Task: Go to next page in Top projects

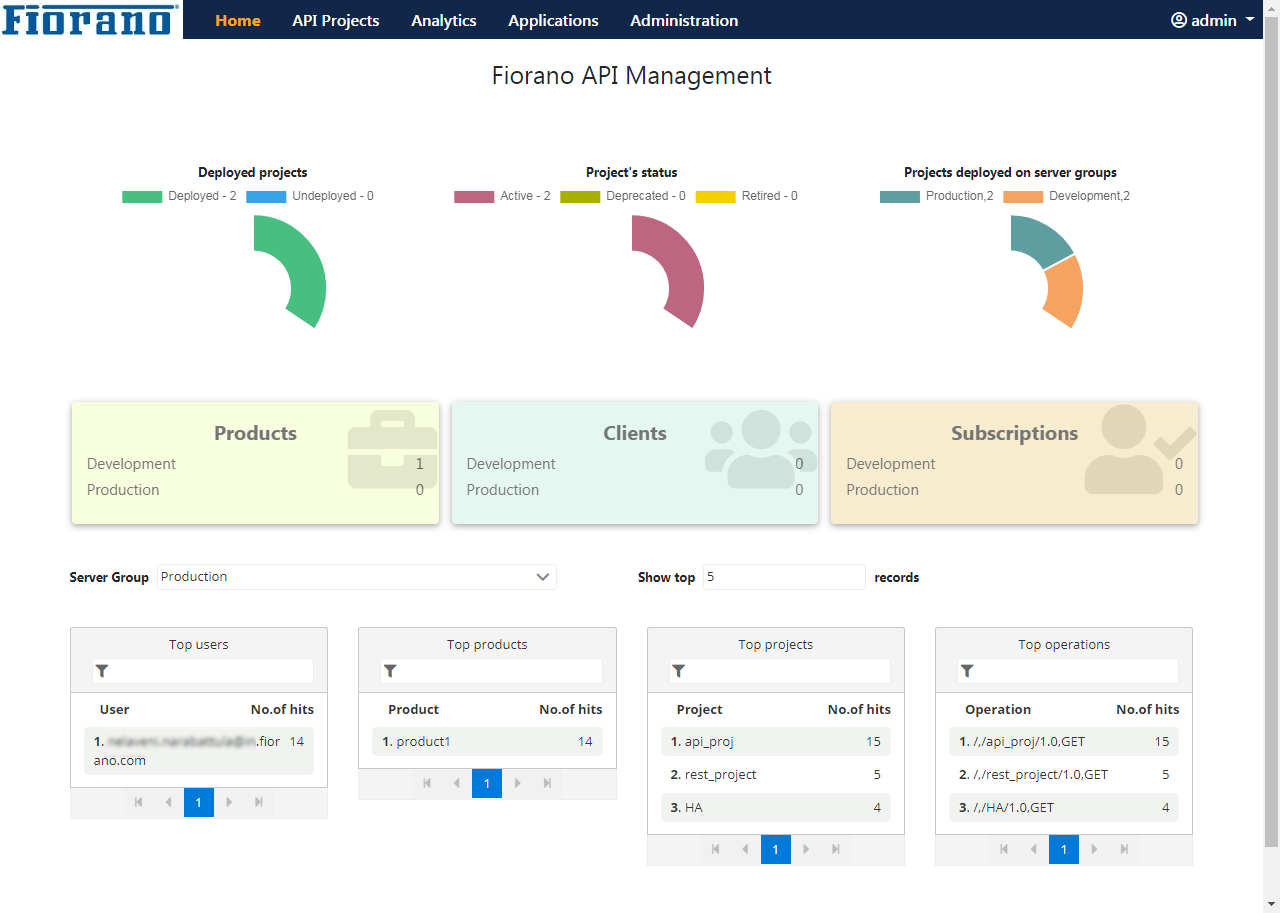Action: [806, 849]
